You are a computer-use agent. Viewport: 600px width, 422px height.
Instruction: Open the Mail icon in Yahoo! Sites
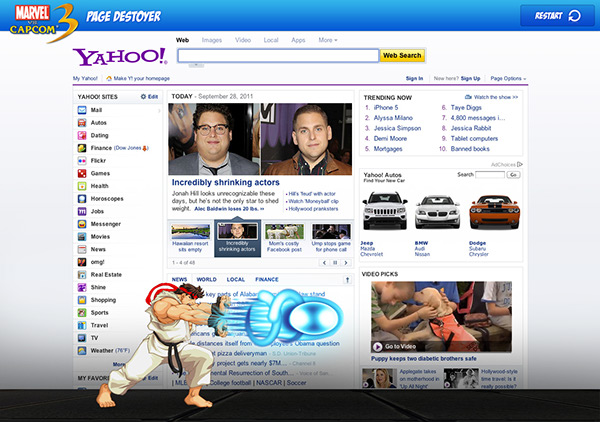(82, 110)
